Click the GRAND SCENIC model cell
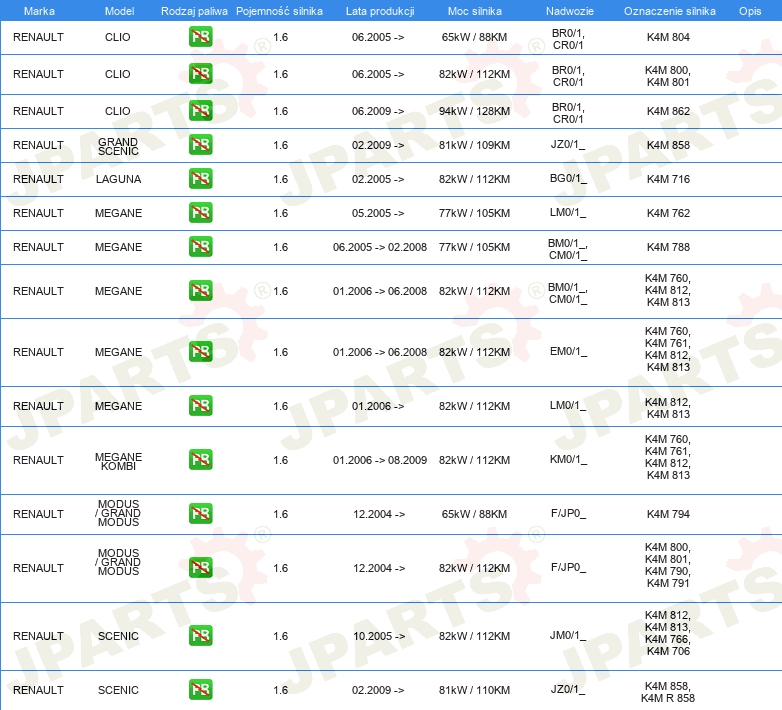Screen dimensions: 782x710 (x=118, y=147)
